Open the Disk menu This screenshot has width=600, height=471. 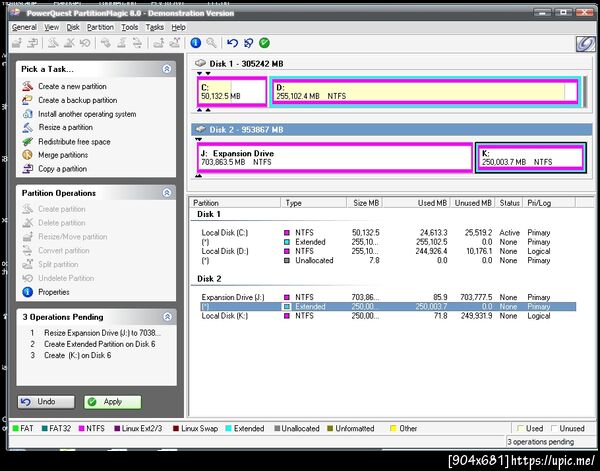pyautogui.click(x=73, y=27)
